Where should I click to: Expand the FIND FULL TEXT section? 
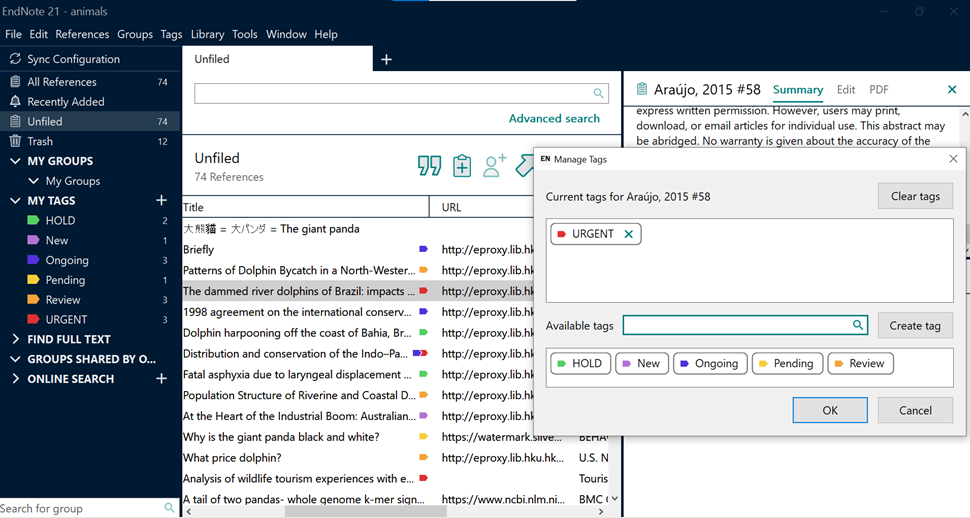point(15,339)
